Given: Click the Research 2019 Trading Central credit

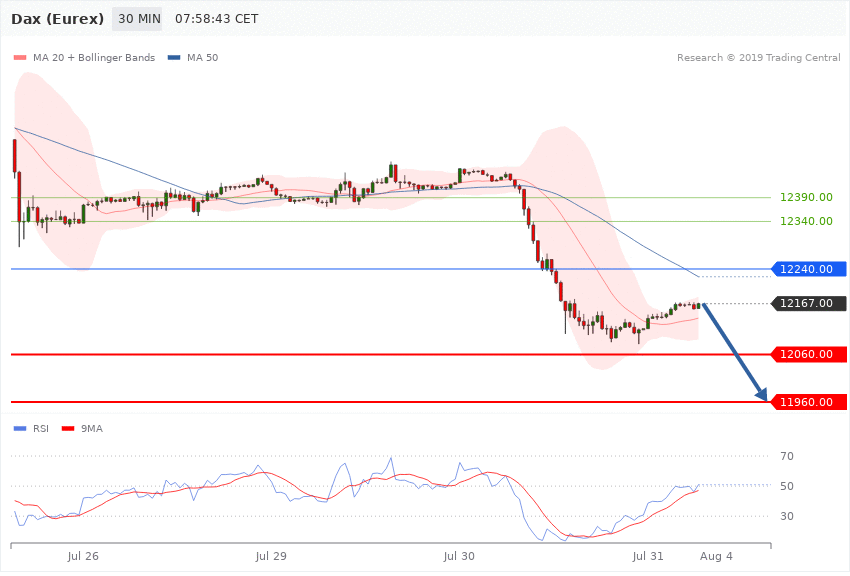Looking at the screenshot, I should pos(758,58).
